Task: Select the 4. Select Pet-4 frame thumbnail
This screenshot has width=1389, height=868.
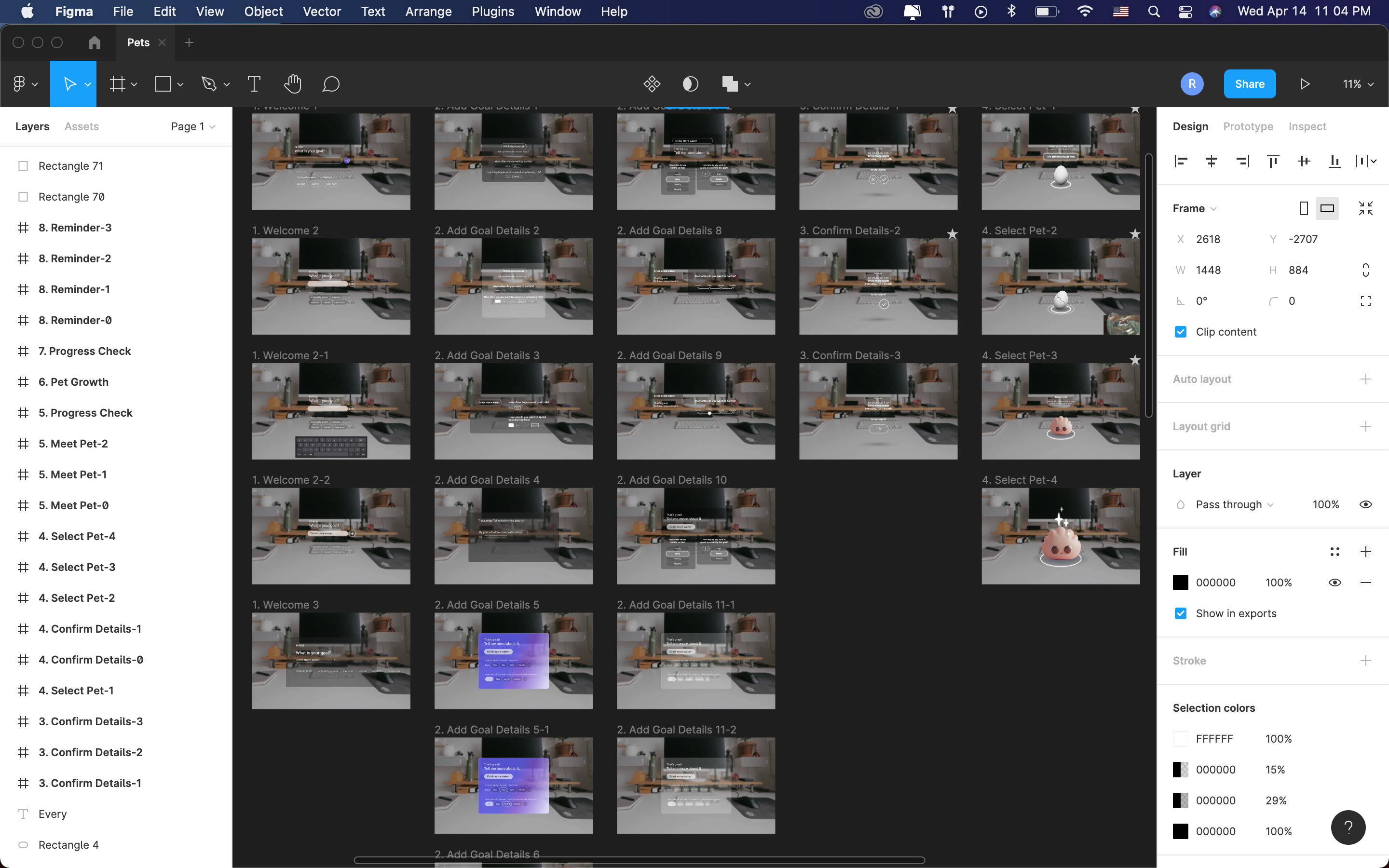Action: pyautogui.click(x=1061, y=536)
